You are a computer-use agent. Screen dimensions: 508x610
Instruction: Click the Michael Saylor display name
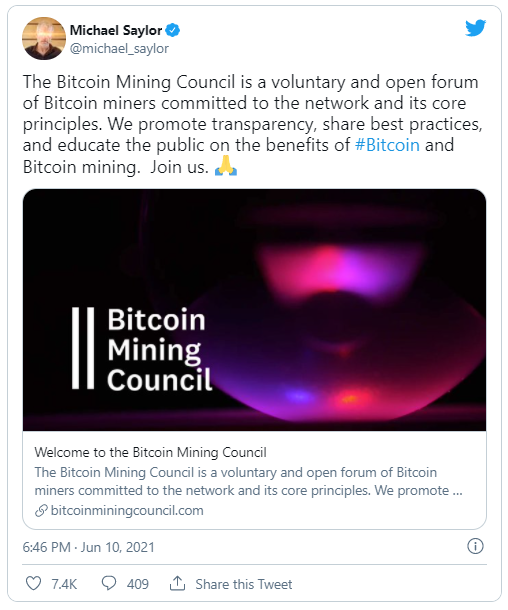tap(116, 30)
